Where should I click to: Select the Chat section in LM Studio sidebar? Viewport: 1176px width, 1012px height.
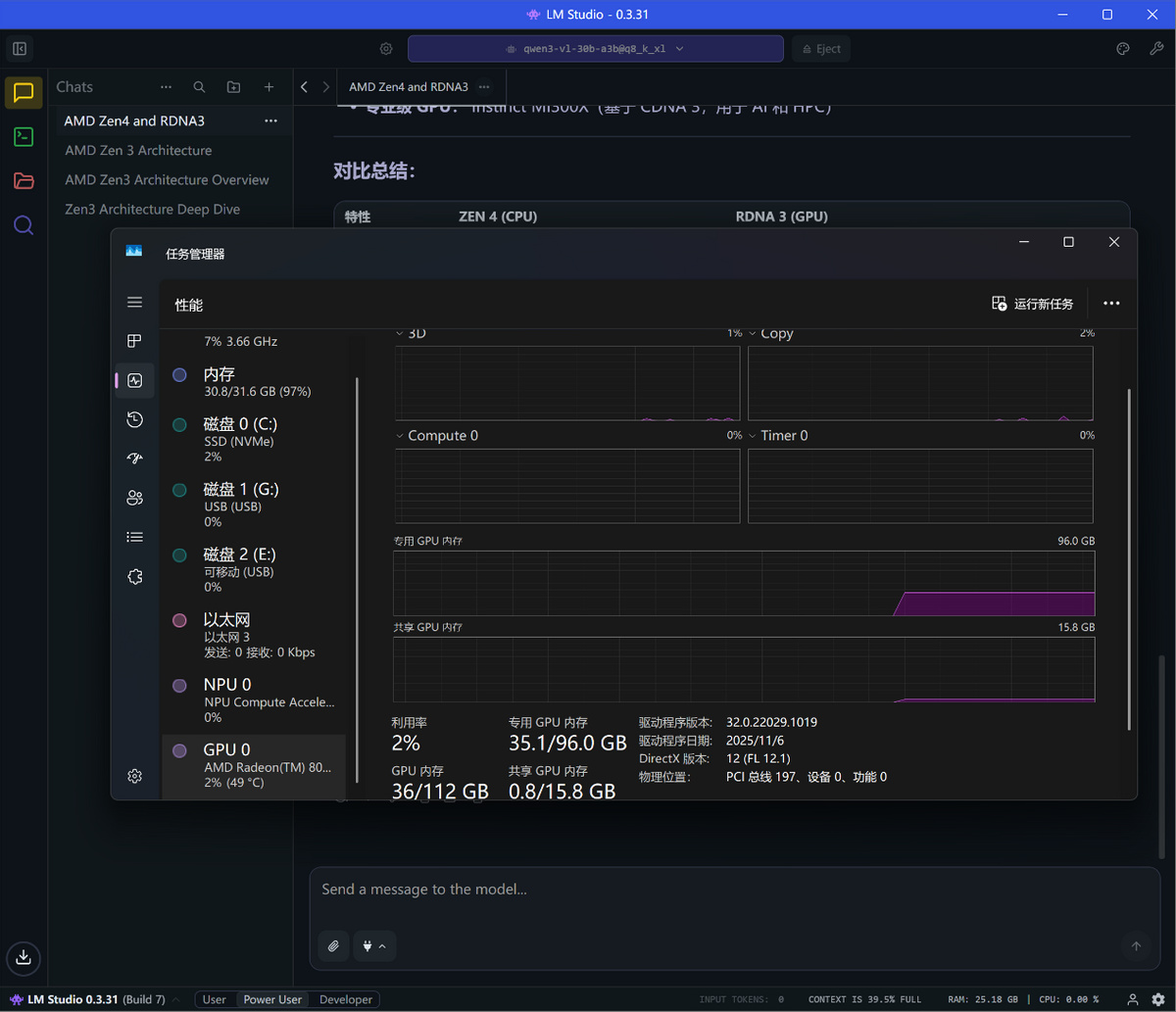(x=24, y=93)
